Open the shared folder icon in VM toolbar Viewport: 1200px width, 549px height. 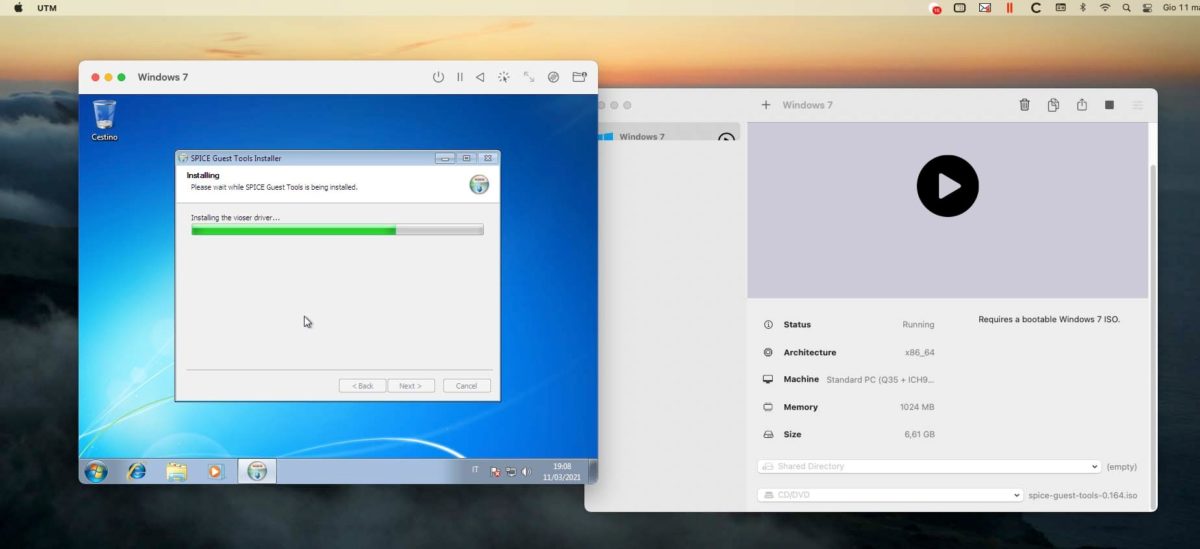point(579,77)
